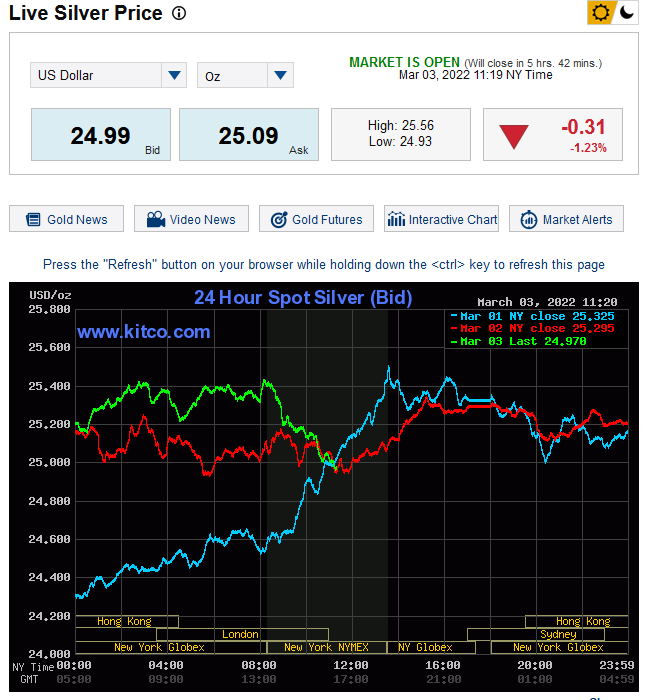Click the -1.23% percent change
The width and height of the screenshot is (654, 700).
point(588,148)
